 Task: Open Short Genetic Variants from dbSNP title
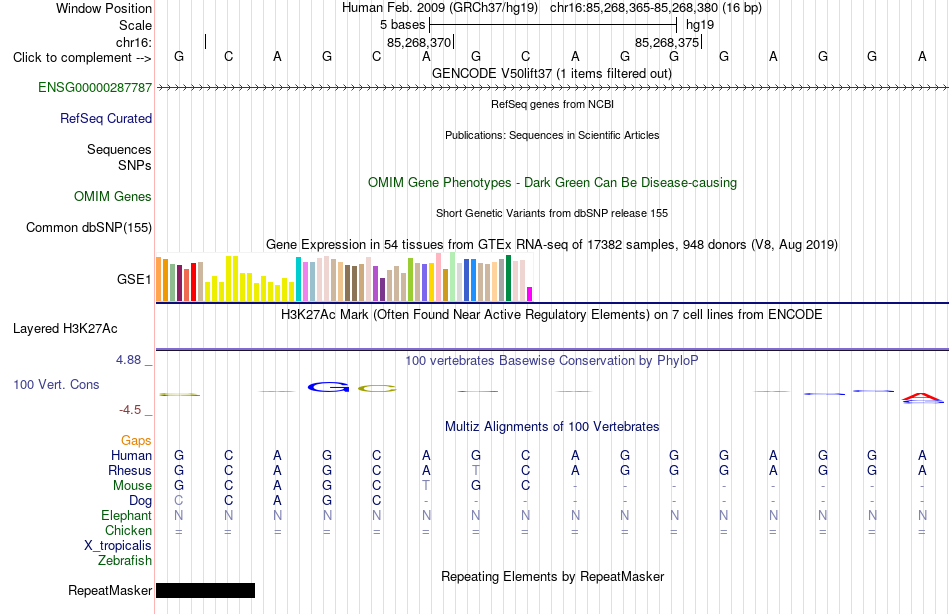tap(552, 213)
